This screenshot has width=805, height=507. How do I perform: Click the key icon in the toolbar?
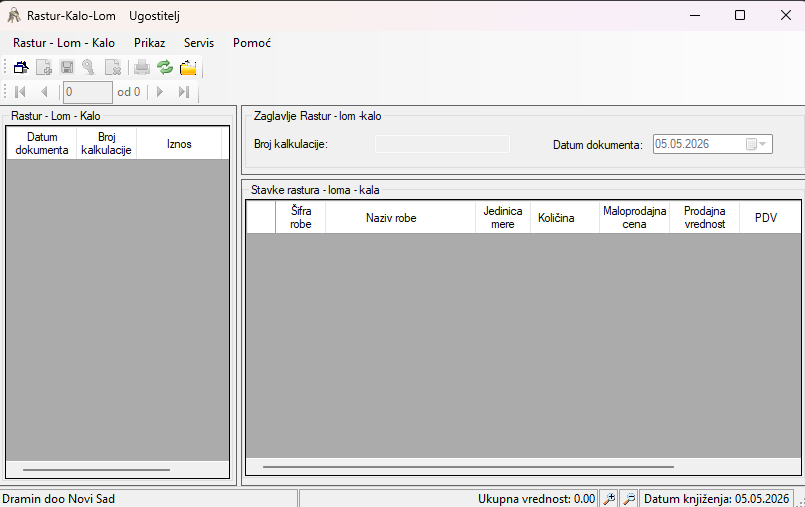click(x=89, y=67)
